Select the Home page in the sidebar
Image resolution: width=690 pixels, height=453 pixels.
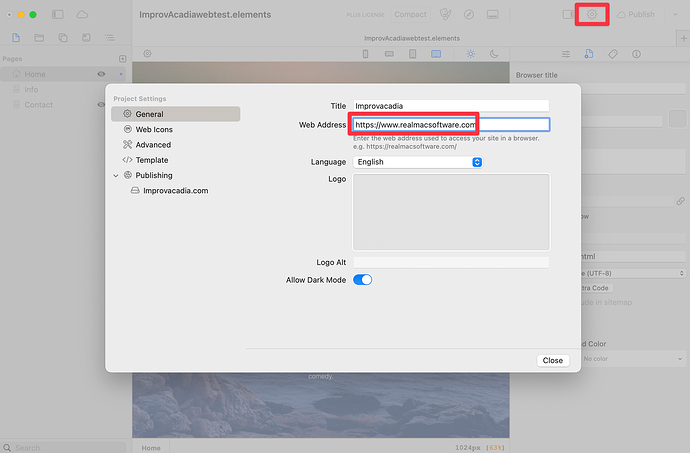pyautogui.click(x=63, y=74)
